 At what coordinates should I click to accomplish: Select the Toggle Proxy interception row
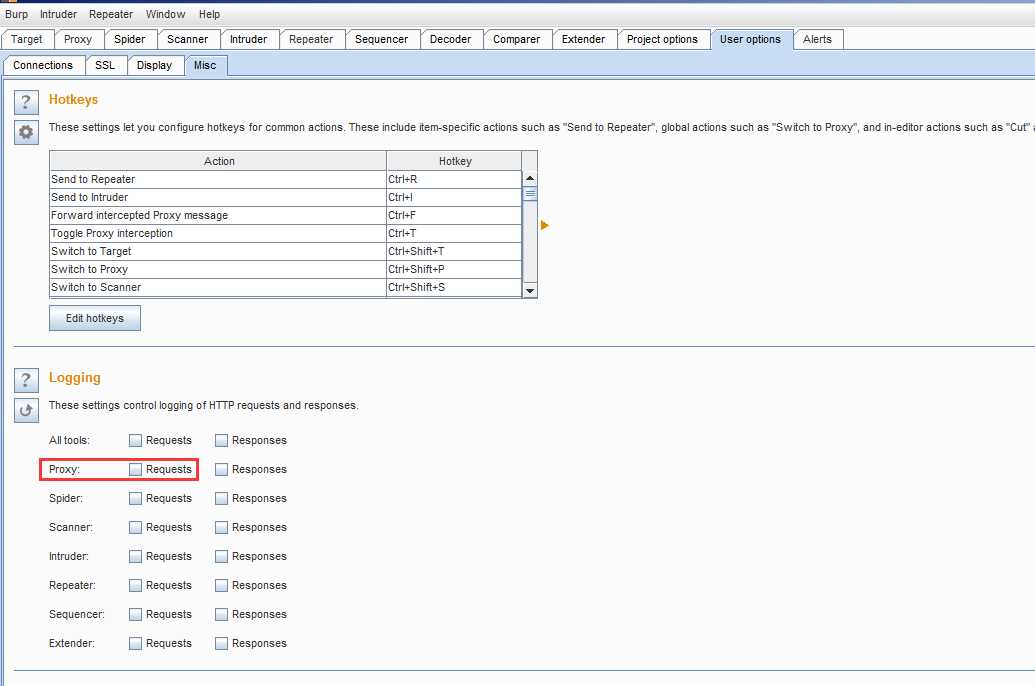pyautogui.click(x=285, y=233)
